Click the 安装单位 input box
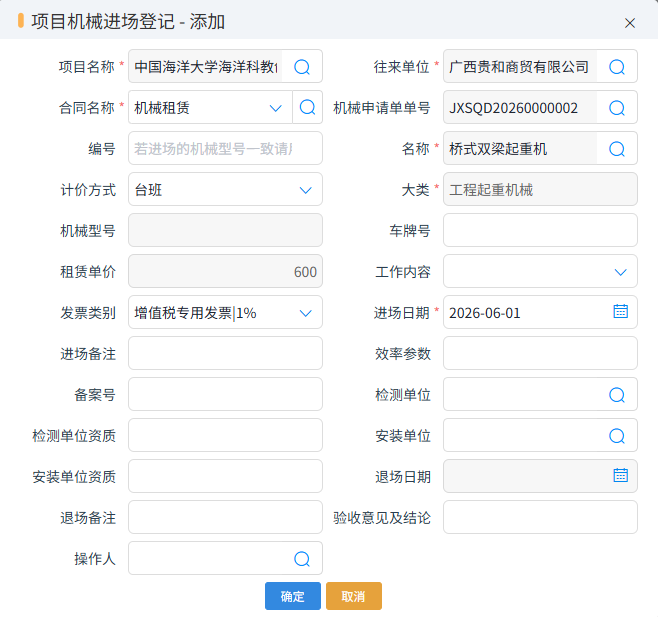Image resolution: width=658 pixels, height=617 pixels. [540, 435]
